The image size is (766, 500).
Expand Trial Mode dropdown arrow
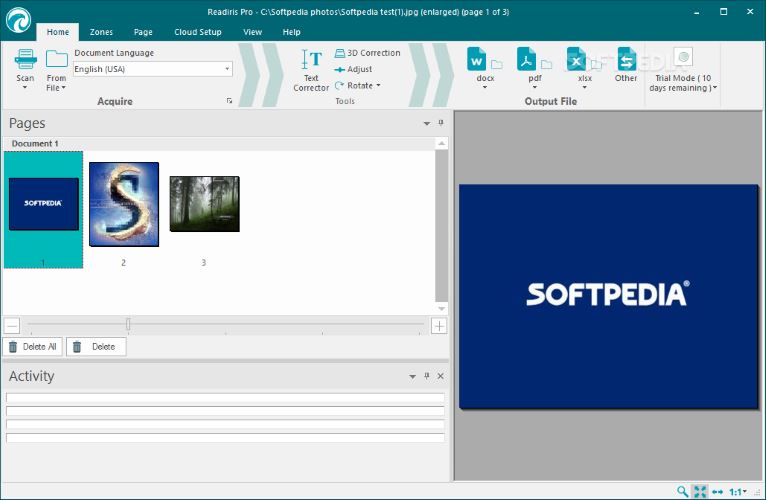715,88
